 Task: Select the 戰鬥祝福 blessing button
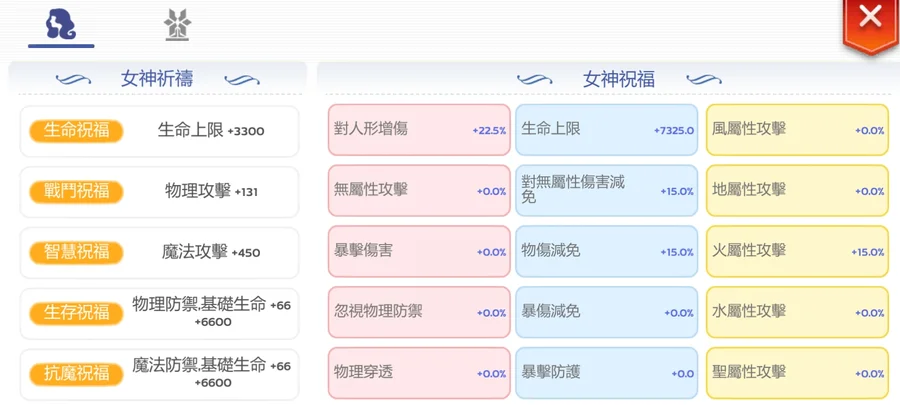click(76, 192)
